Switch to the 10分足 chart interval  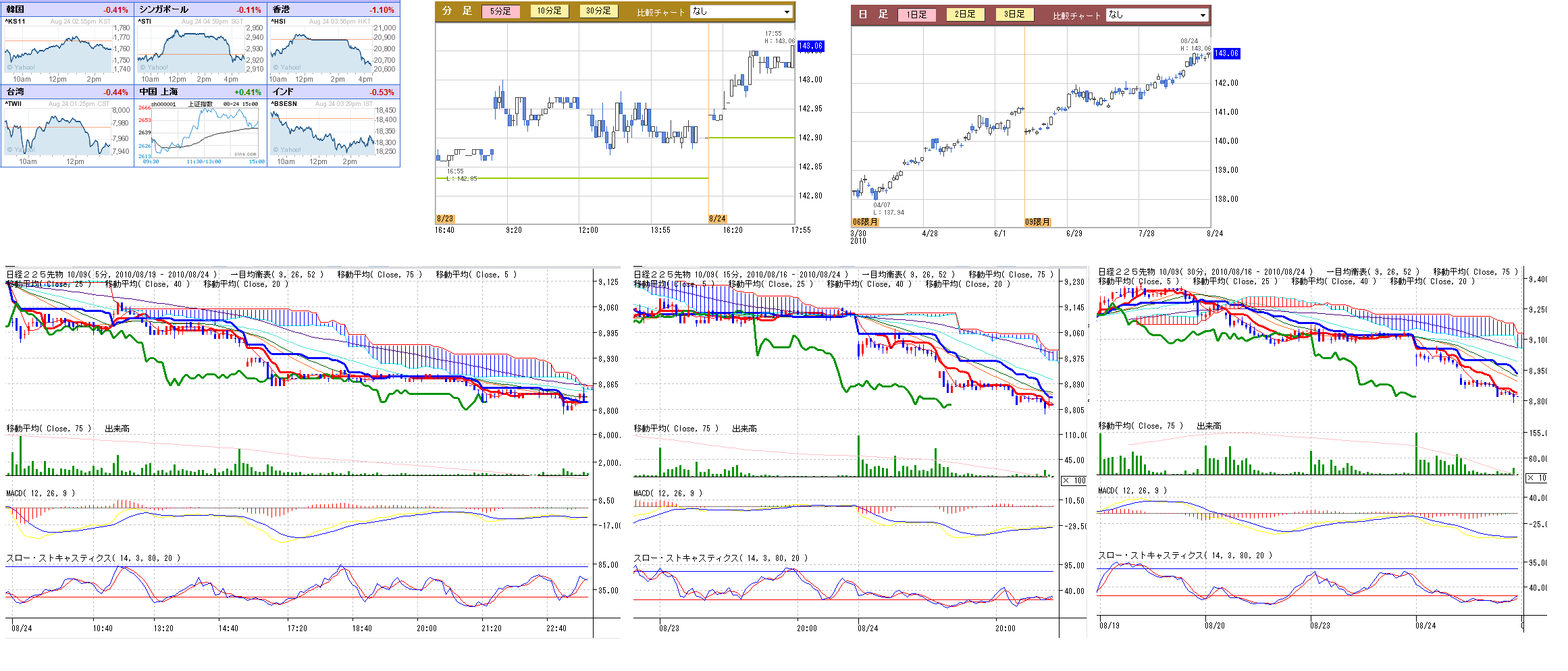tap(549, 11)
